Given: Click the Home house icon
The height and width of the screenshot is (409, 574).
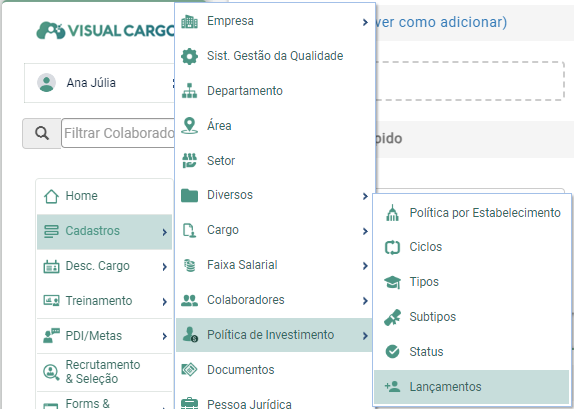Looking at the screenshot, I should pos(51,196).
